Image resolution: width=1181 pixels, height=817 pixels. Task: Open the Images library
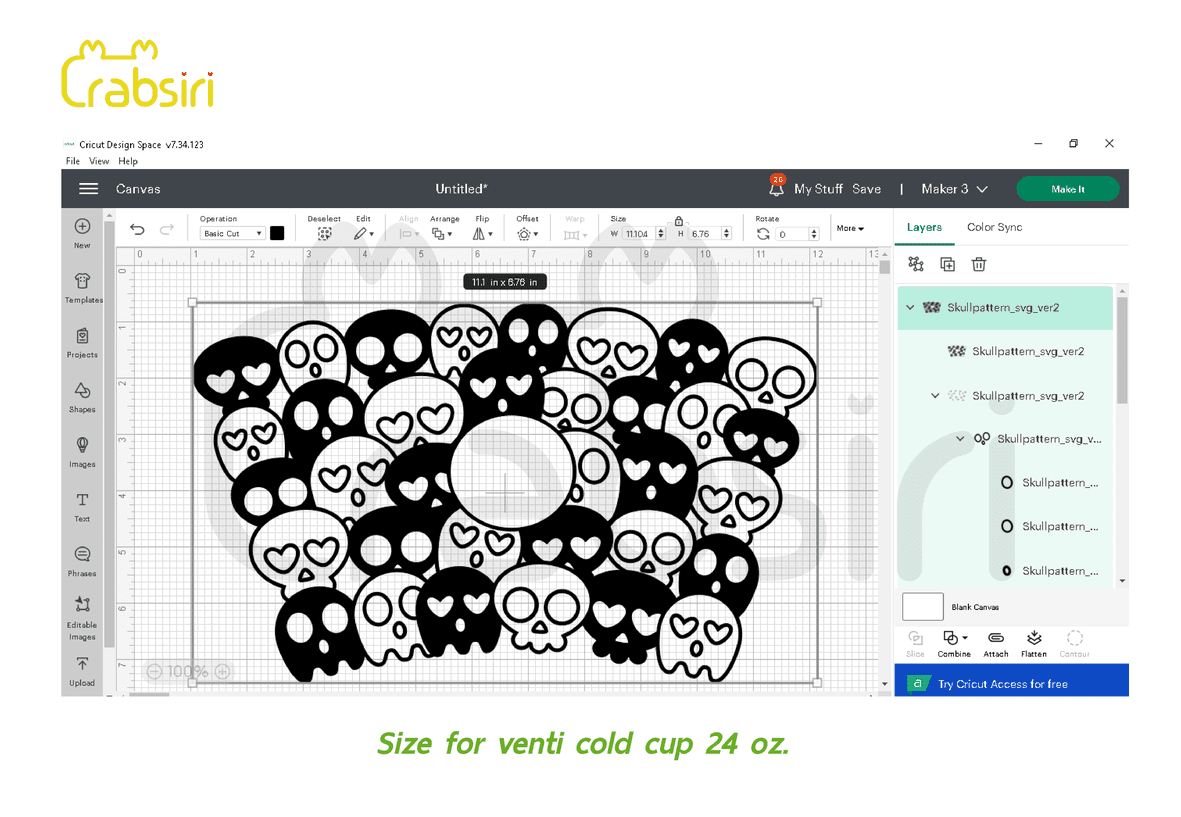coord(82,448)
